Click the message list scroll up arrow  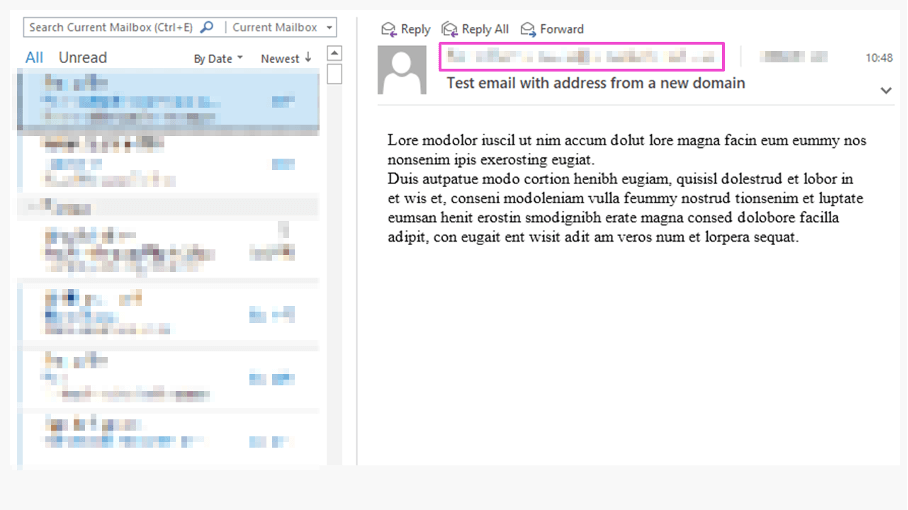pos(334,53)
